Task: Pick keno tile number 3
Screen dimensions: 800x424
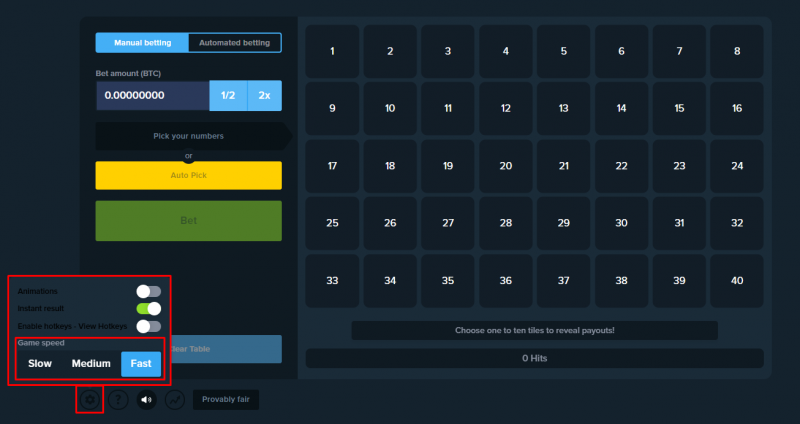Action: [448, 51]
